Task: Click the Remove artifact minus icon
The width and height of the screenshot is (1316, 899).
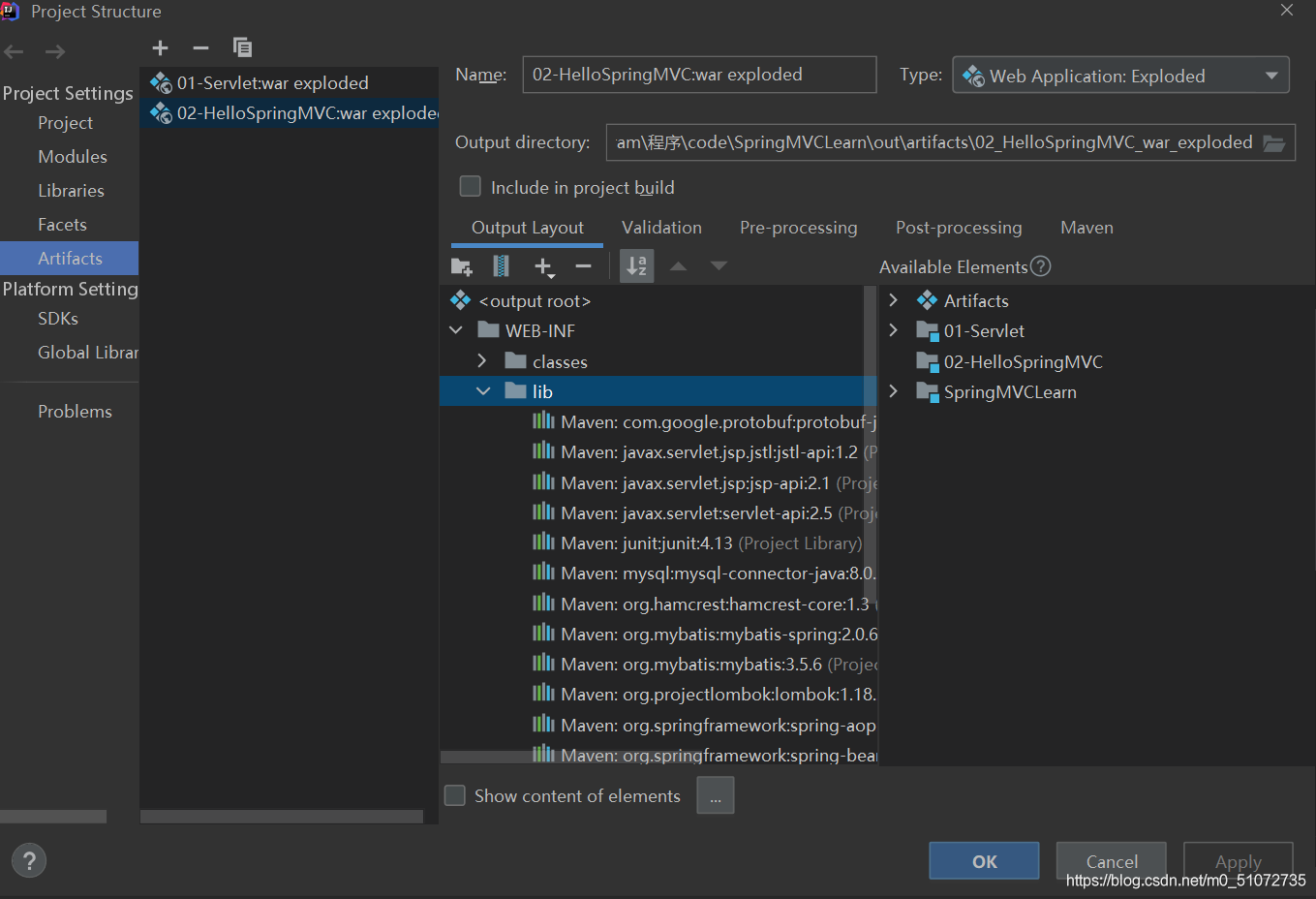Action: point(200,47)
